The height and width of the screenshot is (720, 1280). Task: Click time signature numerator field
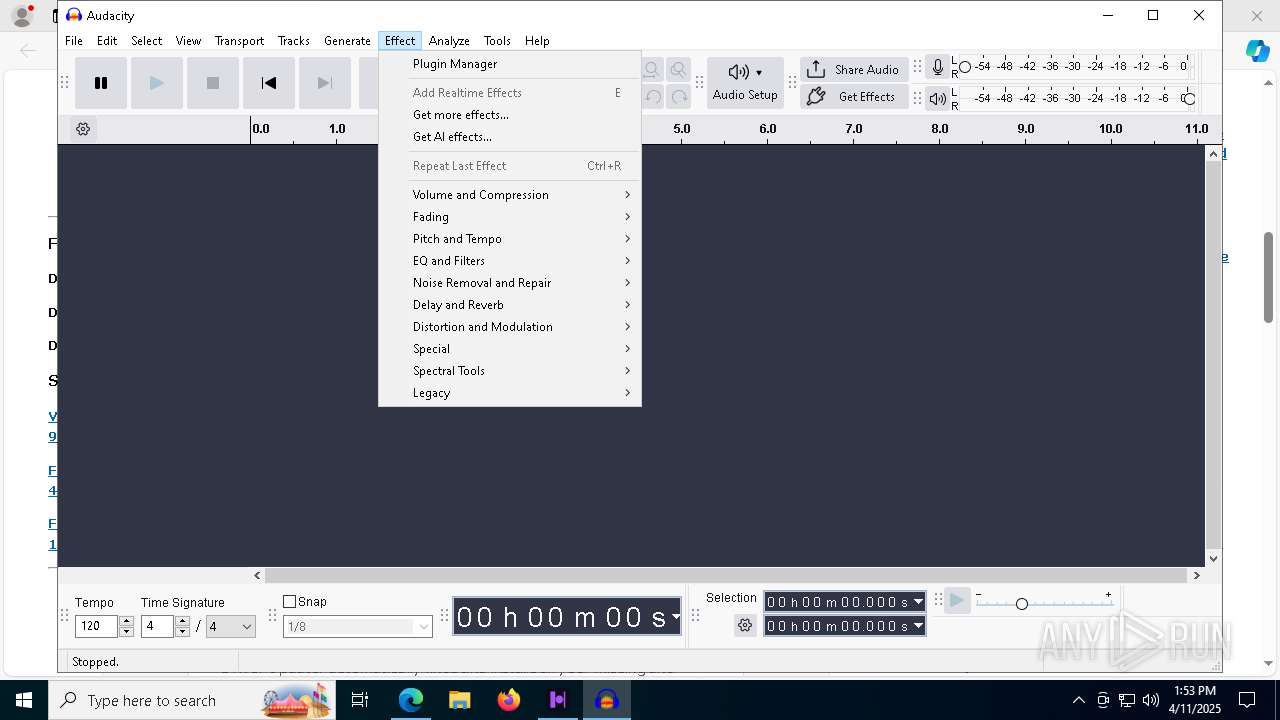pos(158,627)
